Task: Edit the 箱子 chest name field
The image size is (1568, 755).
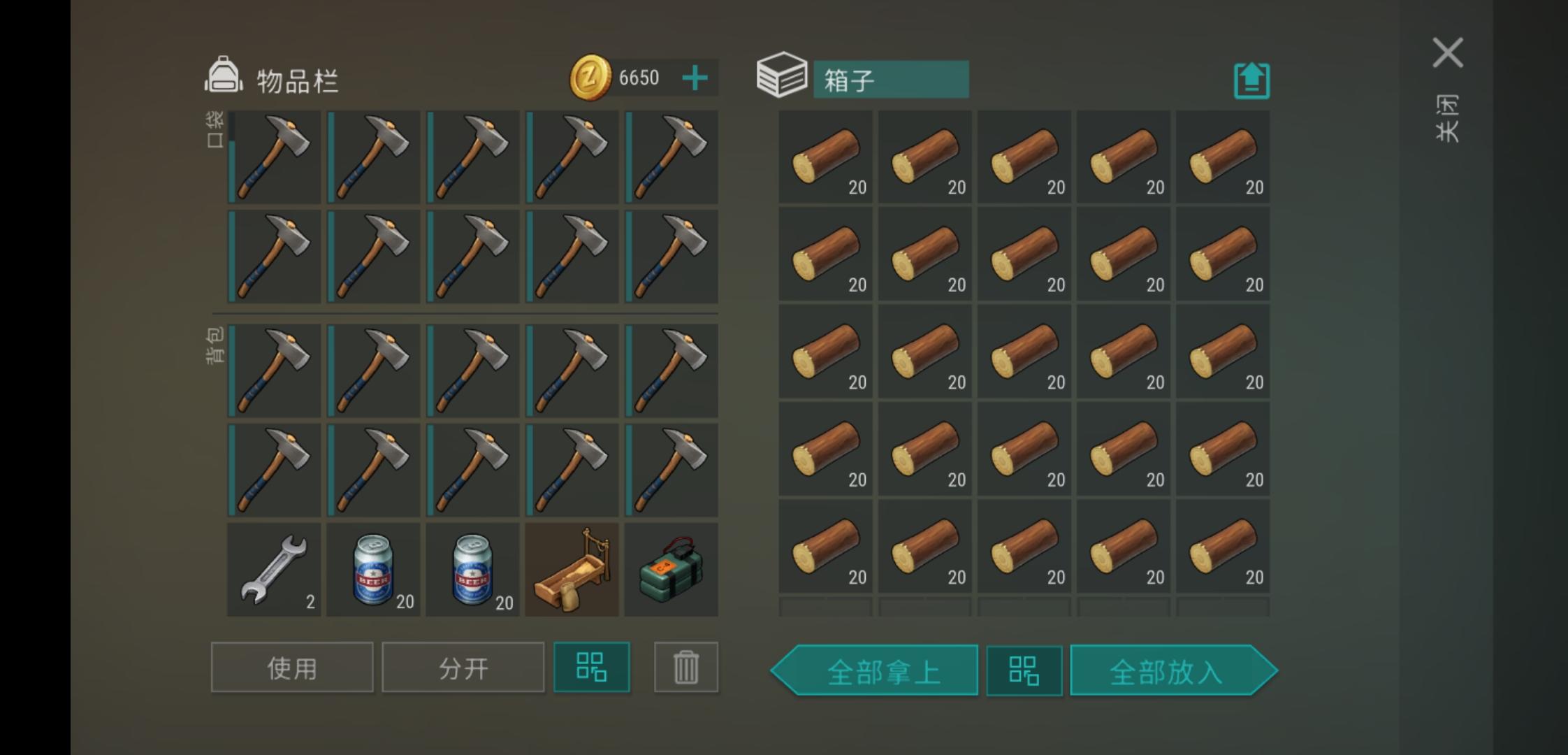Action: [891, 79]
